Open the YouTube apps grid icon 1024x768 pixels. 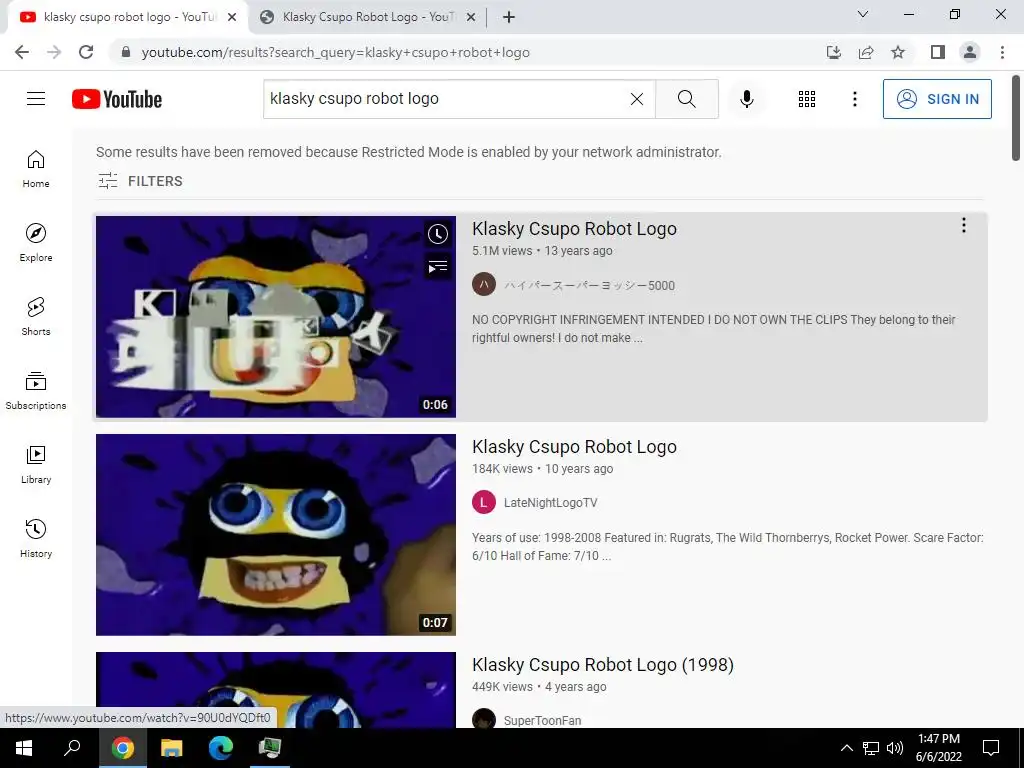point(807,99)
